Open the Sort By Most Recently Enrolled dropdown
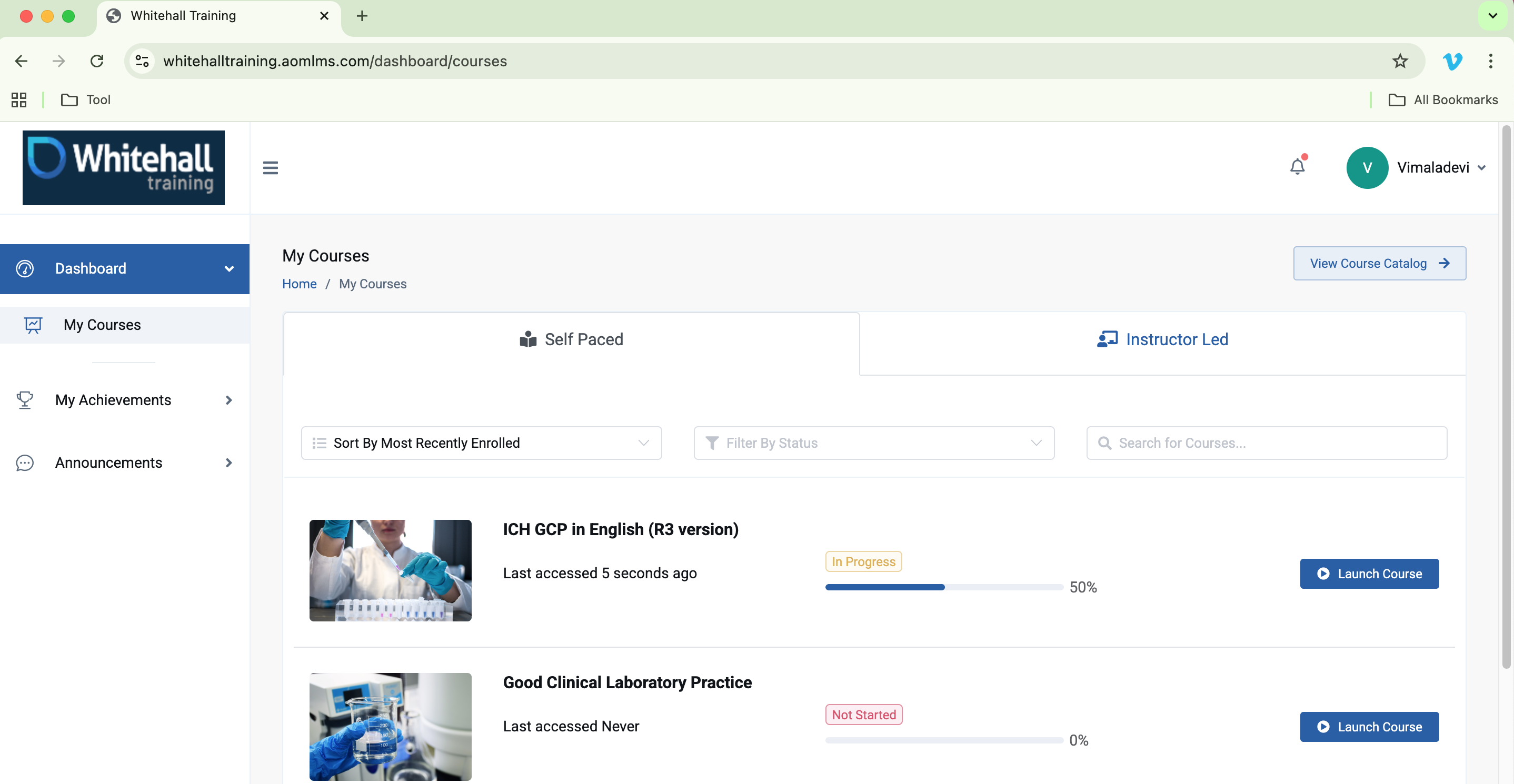This screenshot has width=1514, height=784. pyautogui.click(x=481, y=443)
